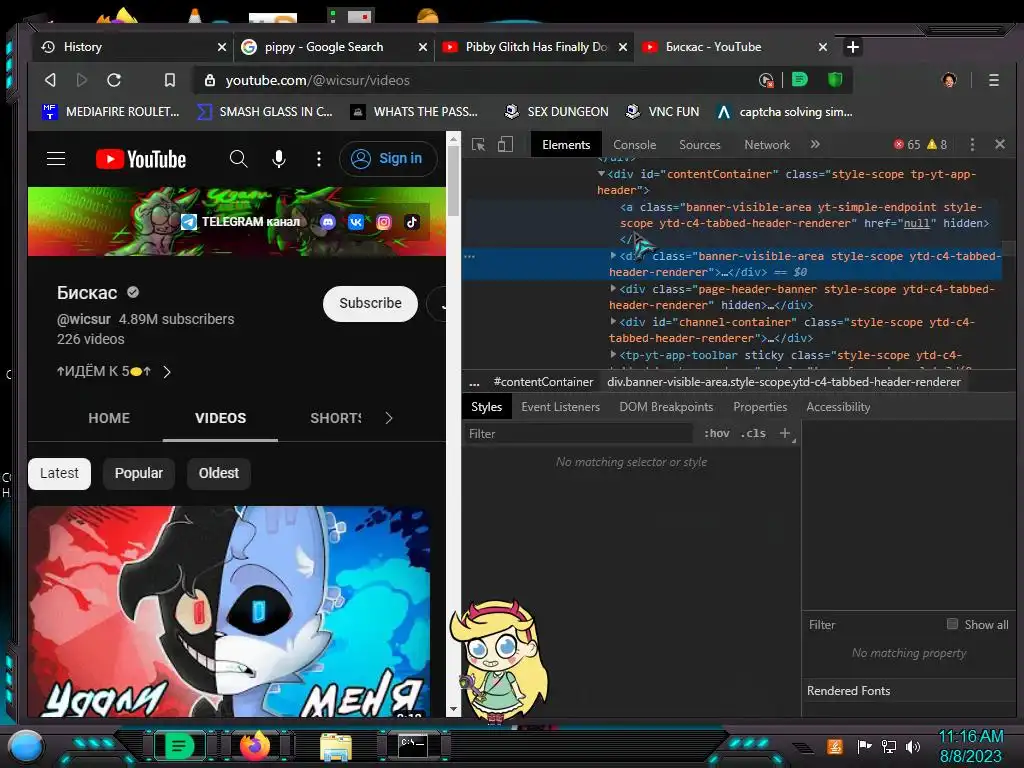This screenshot has width=1024, height=768.
Task: Add new style rule with the plus icon
Action: coord(785,433)
